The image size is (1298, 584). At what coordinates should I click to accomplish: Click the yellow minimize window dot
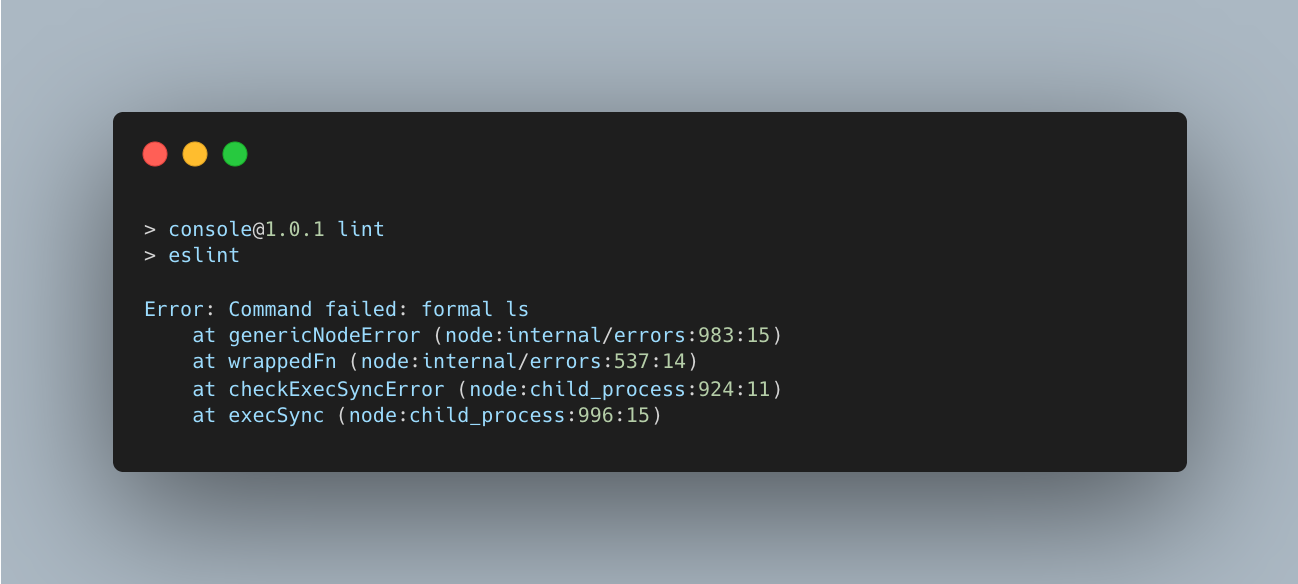tap(195, 154)
